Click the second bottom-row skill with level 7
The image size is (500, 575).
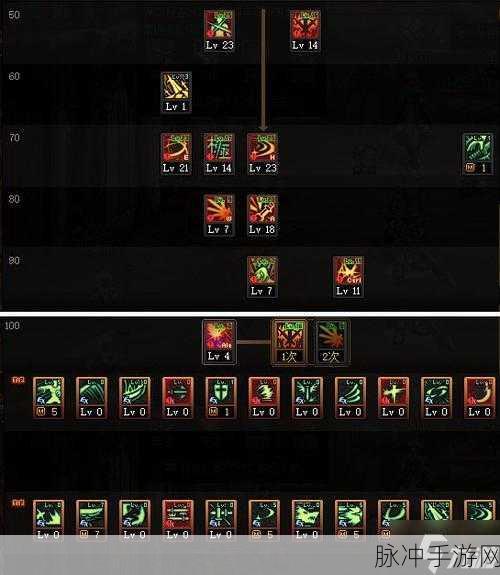click(91, 520)
